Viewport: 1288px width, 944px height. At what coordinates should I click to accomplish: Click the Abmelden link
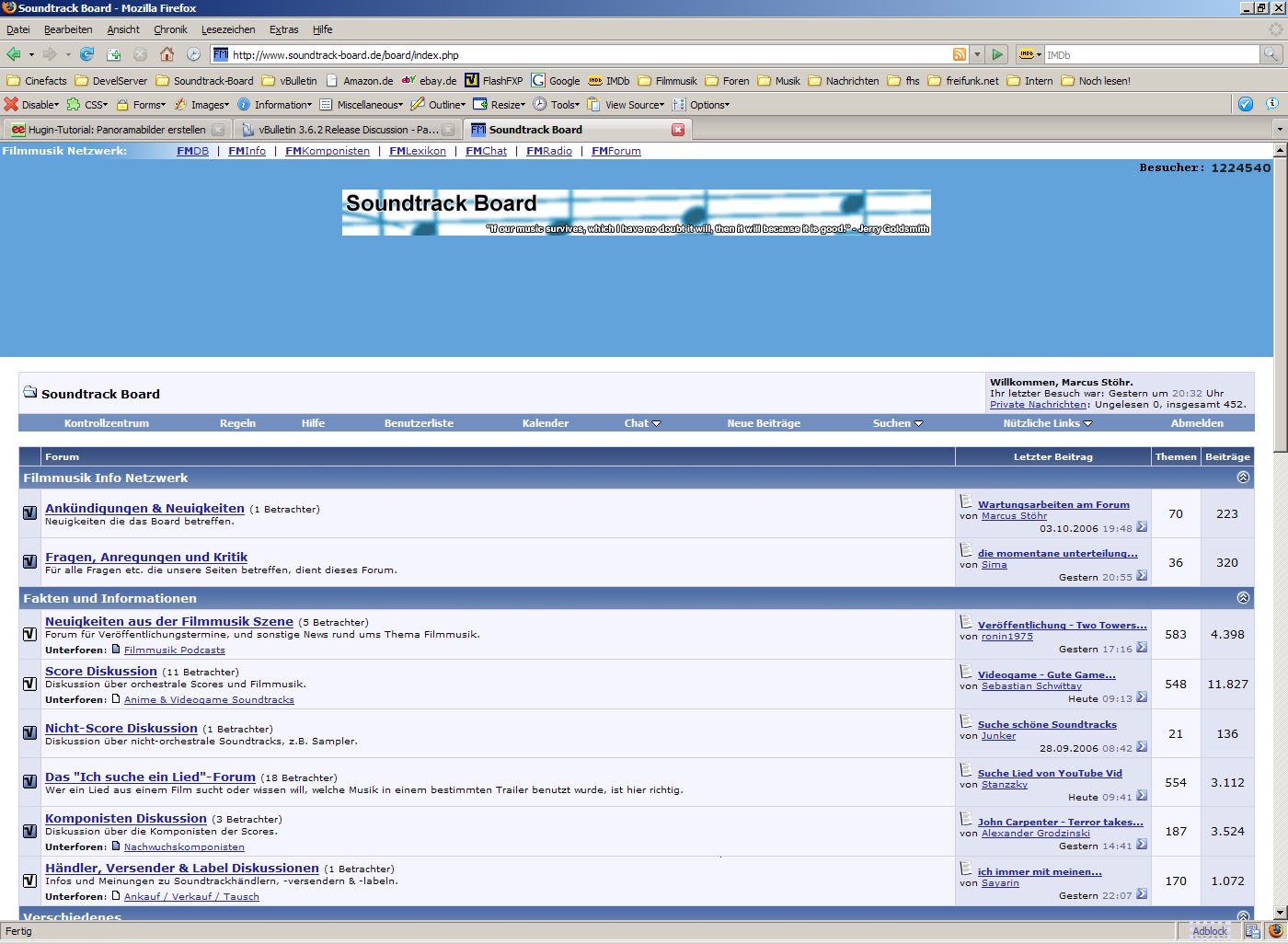[x=1196, y=423]
